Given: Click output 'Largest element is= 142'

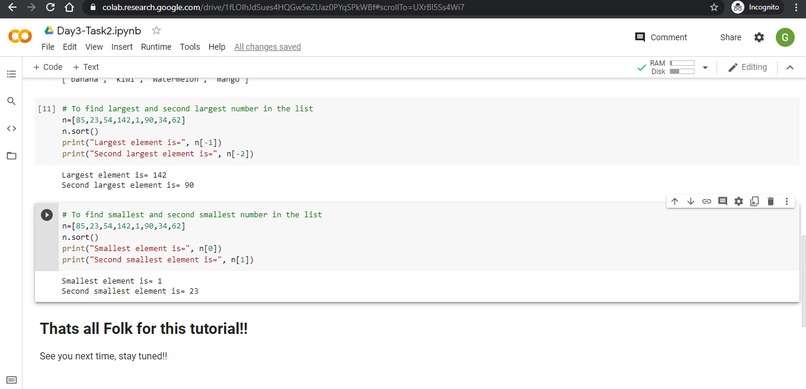Looking at the screenshot, I should click(114, 175).
